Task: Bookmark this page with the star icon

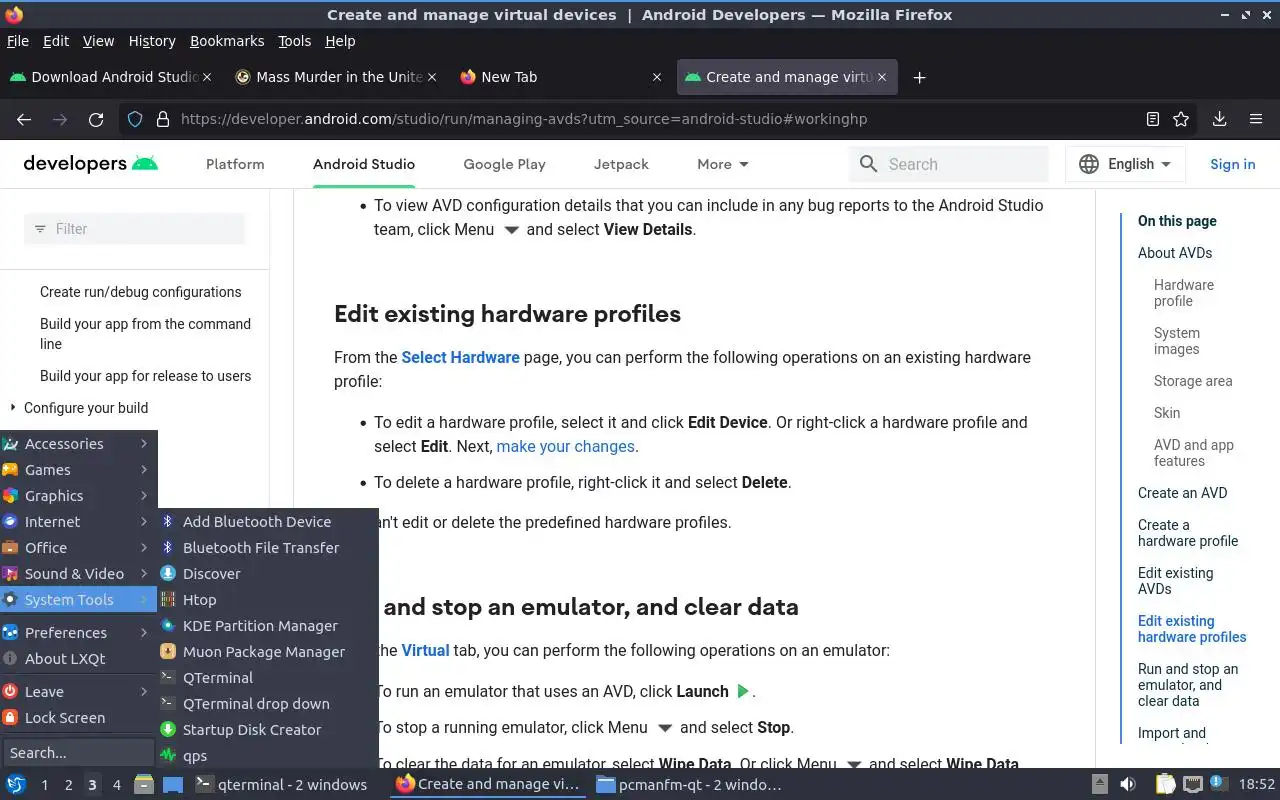Action: pyautogui.click(x=1181, y=119)
